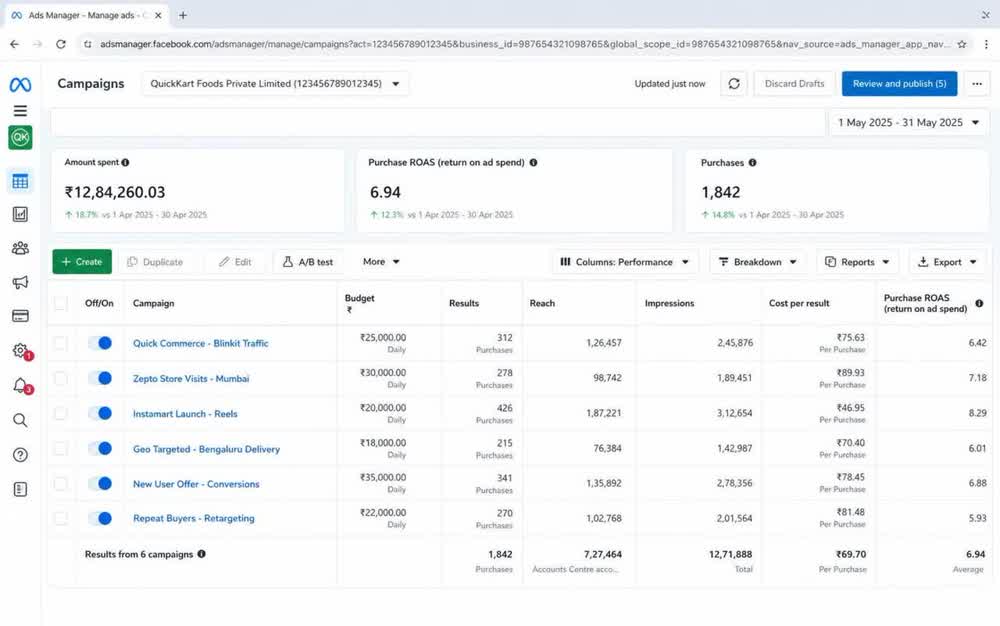This screenshot has width=1000, height=626.
Task: Open Geo Targeted - Bengaluru Delivery campaign link
Action: tap(206, 449)
